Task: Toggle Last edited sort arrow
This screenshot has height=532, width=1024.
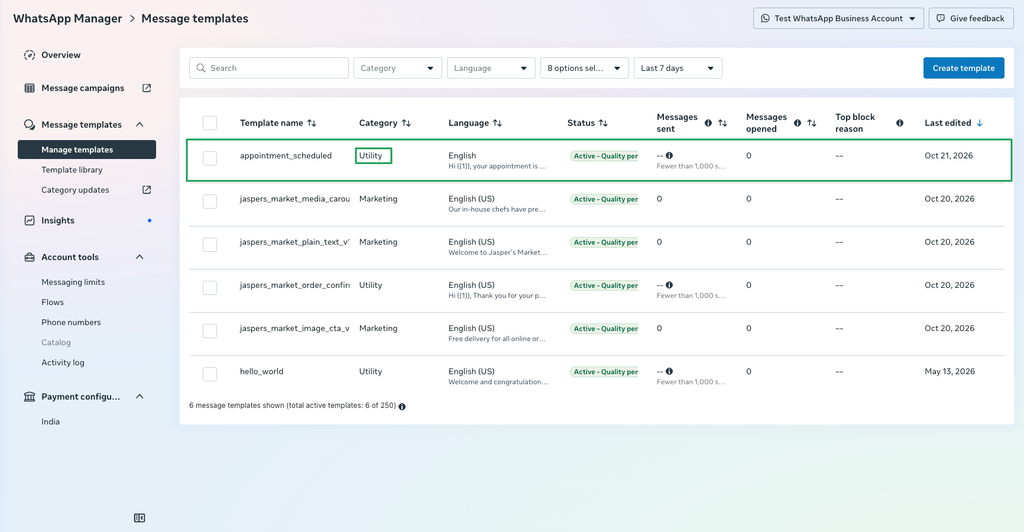Action: point(980,123)
